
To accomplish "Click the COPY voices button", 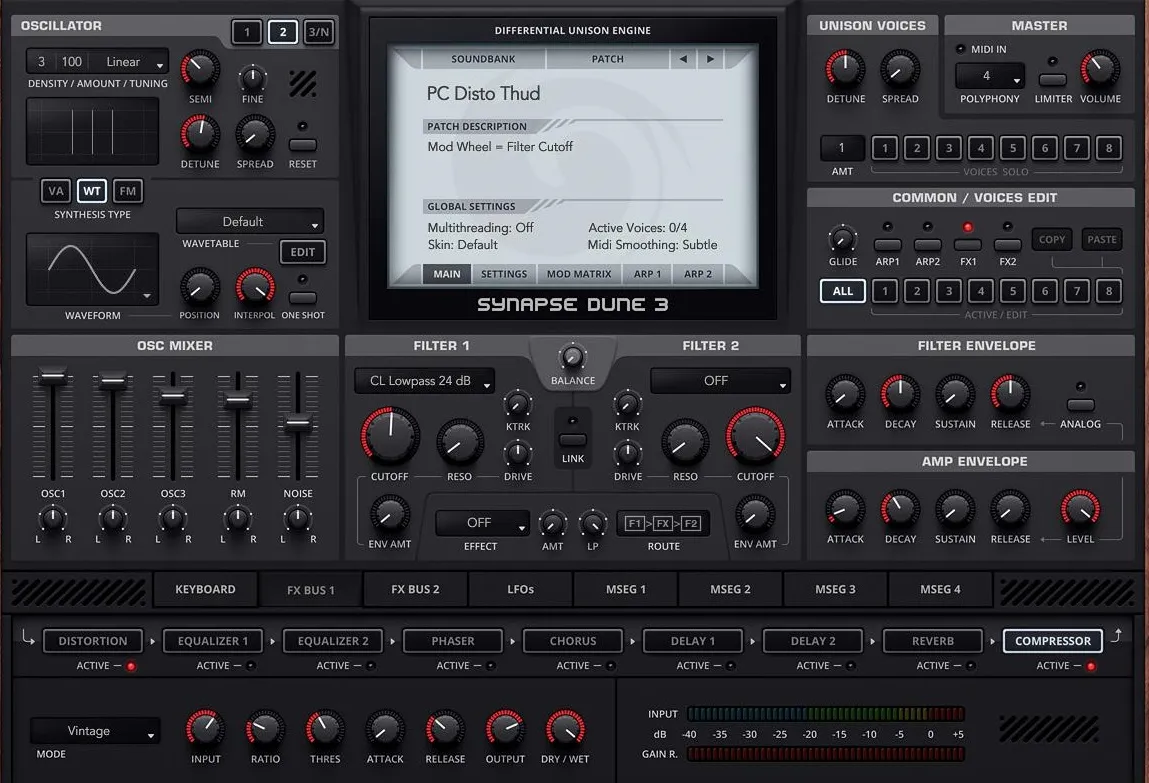I will pos(1052,240).
